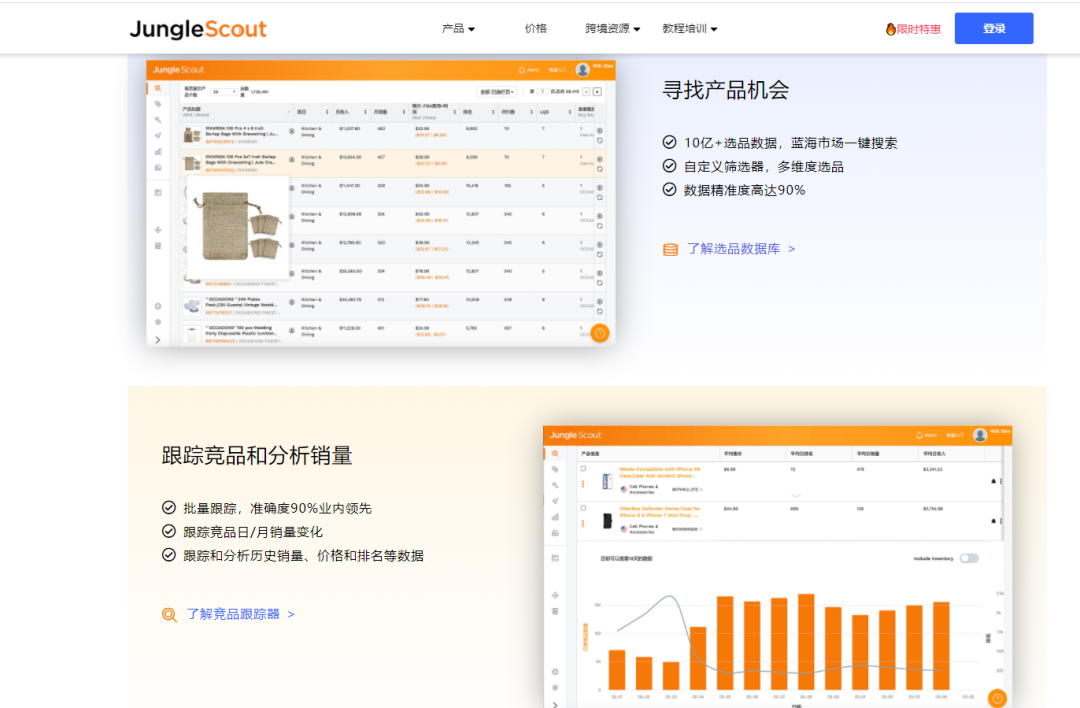Screen dimensions: 1080x708
Task: Tick checkbox for iPhone XR case row
Action: [583, 469]
